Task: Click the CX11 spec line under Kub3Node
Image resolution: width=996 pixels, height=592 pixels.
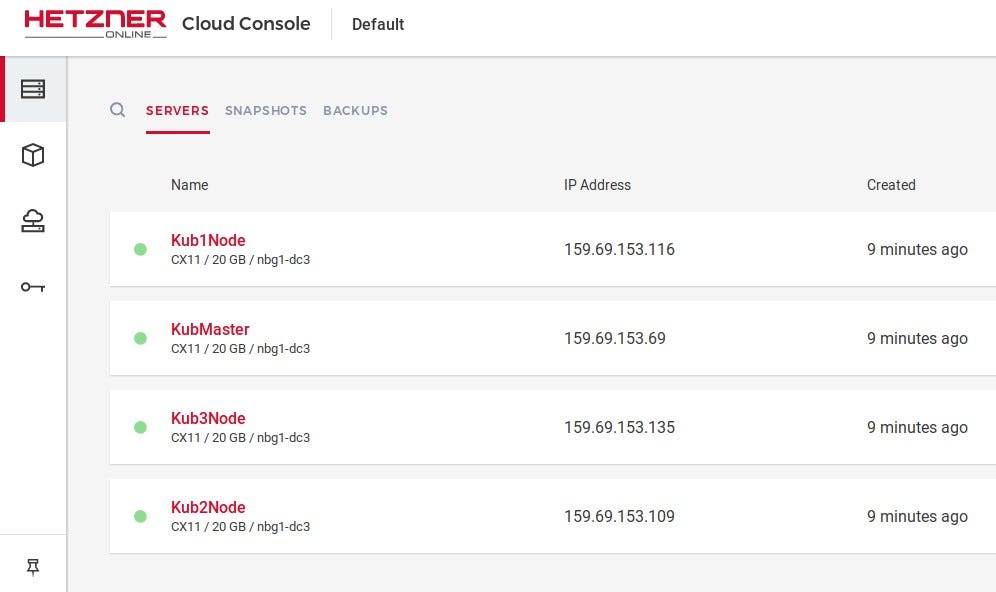Action: (240, 438)
